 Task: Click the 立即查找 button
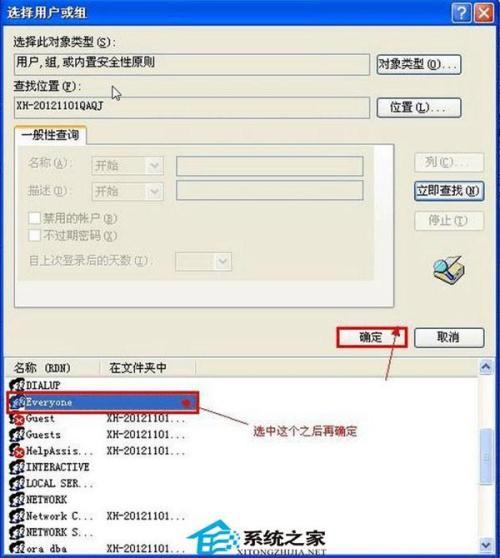(449, 191)
